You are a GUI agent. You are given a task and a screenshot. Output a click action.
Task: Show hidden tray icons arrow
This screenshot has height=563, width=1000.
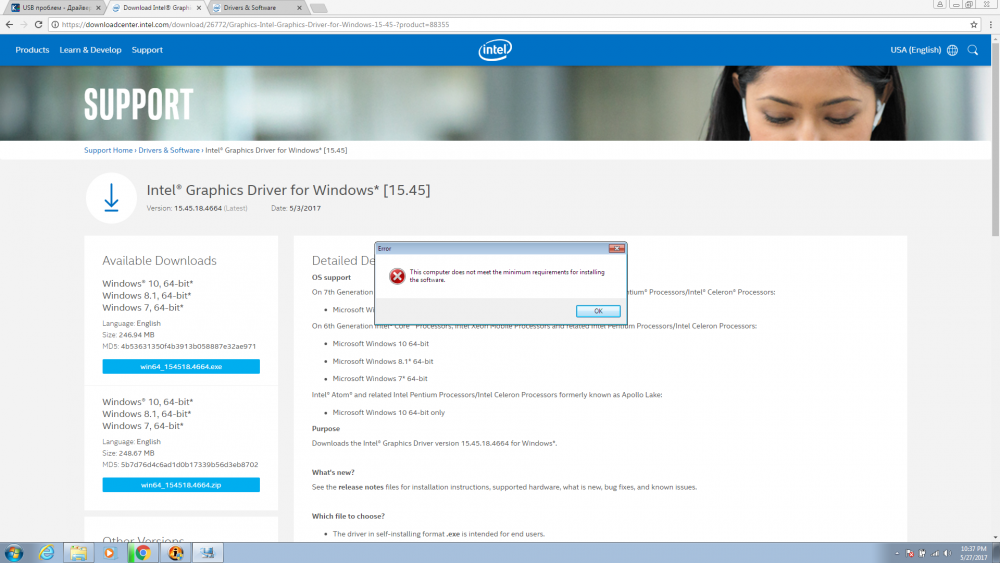point(897,553)
